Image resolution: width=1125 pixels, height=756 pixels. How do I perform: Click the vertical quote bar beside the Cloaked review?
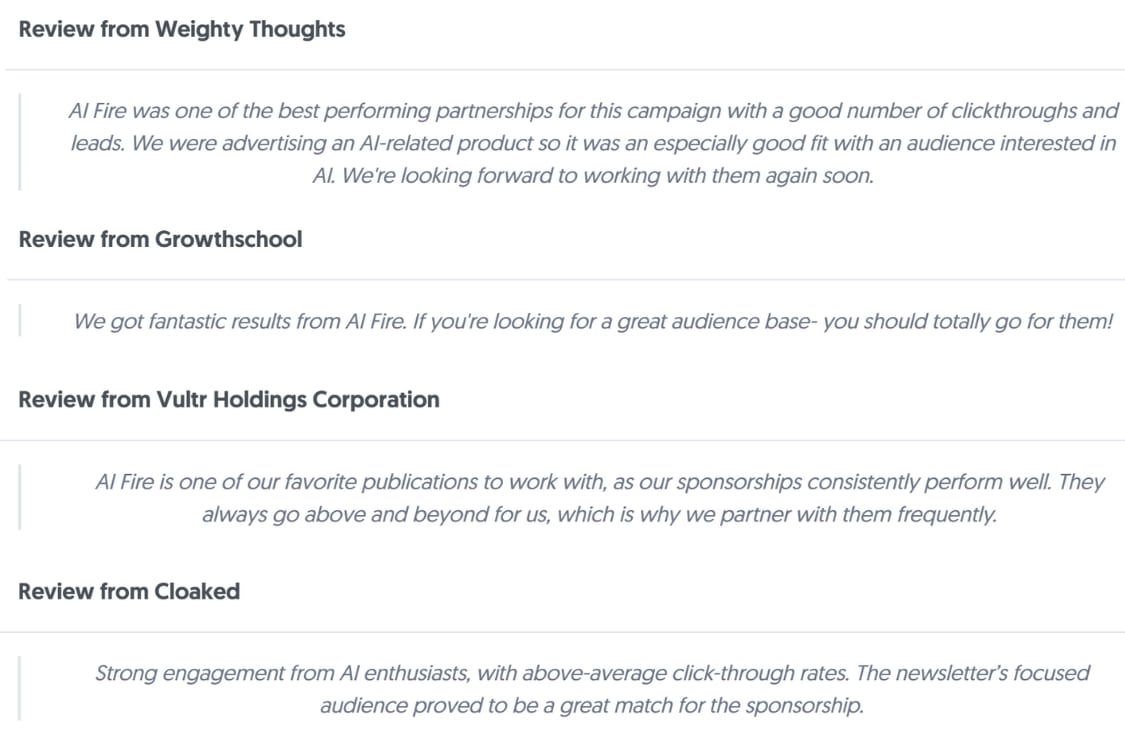19,689
